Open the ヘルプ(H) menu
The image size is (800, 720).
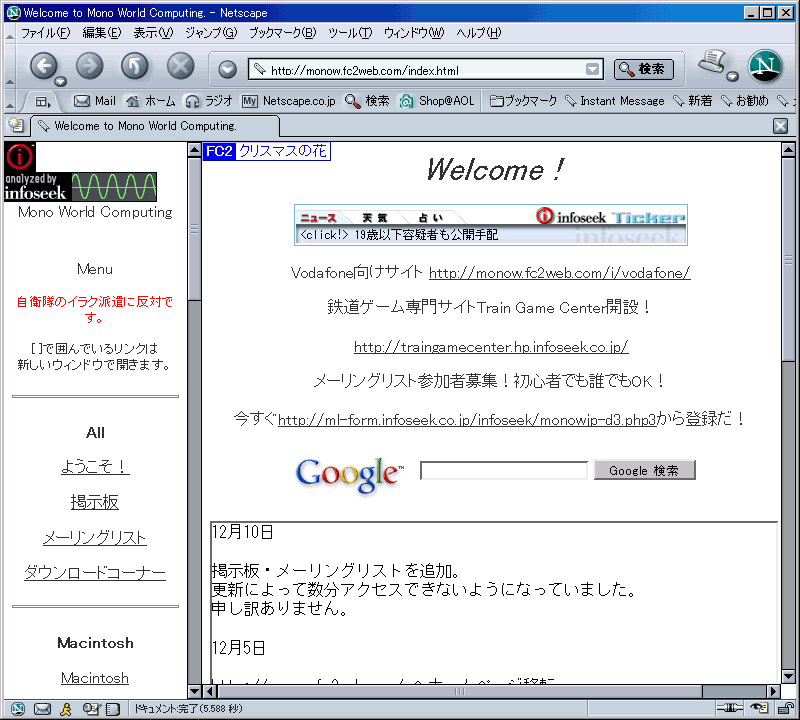coord(479,33)
